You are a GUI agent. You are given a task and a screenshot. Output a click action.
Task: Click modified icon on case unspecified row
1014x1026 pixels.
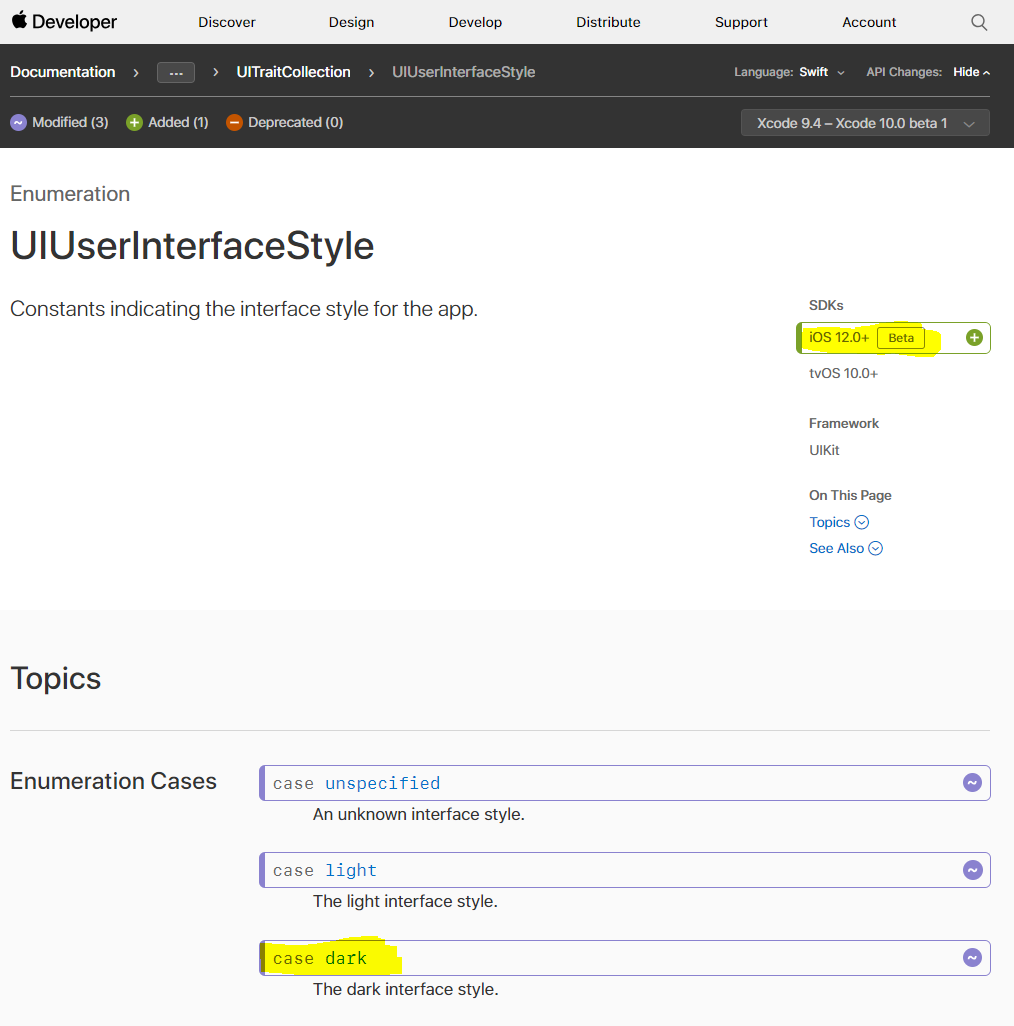[972, 783]
